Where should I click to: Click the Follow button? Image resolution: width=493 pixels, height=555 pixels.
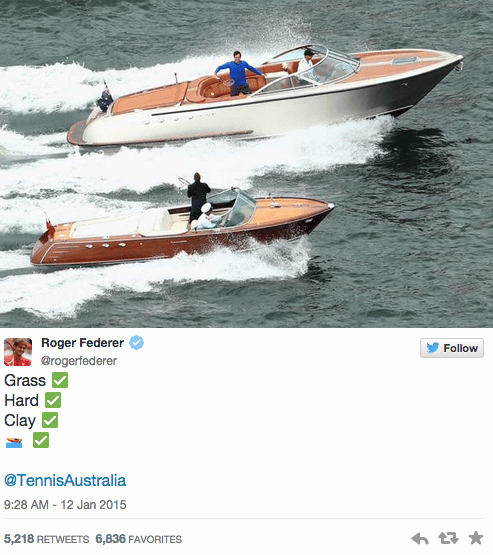coord(452,348)
